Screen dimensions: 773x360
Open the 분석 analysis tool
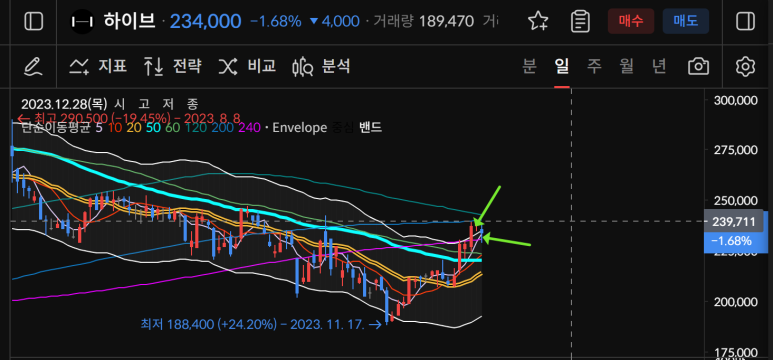(x=321, y=66)
